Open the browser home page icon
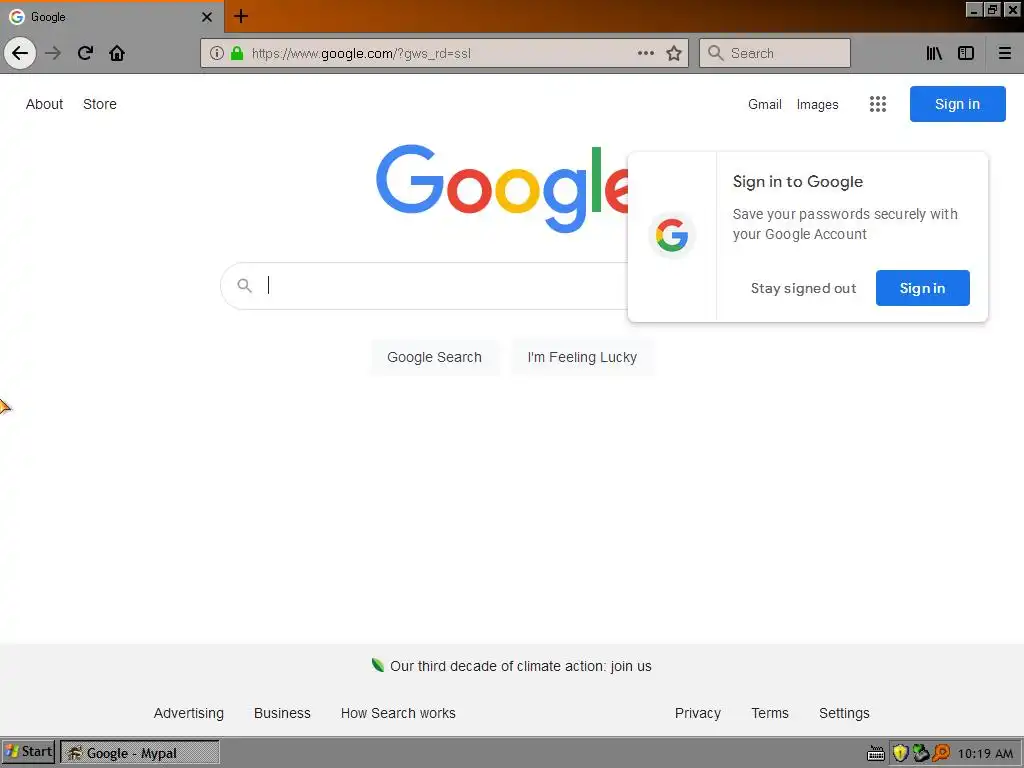 (117, 53)
